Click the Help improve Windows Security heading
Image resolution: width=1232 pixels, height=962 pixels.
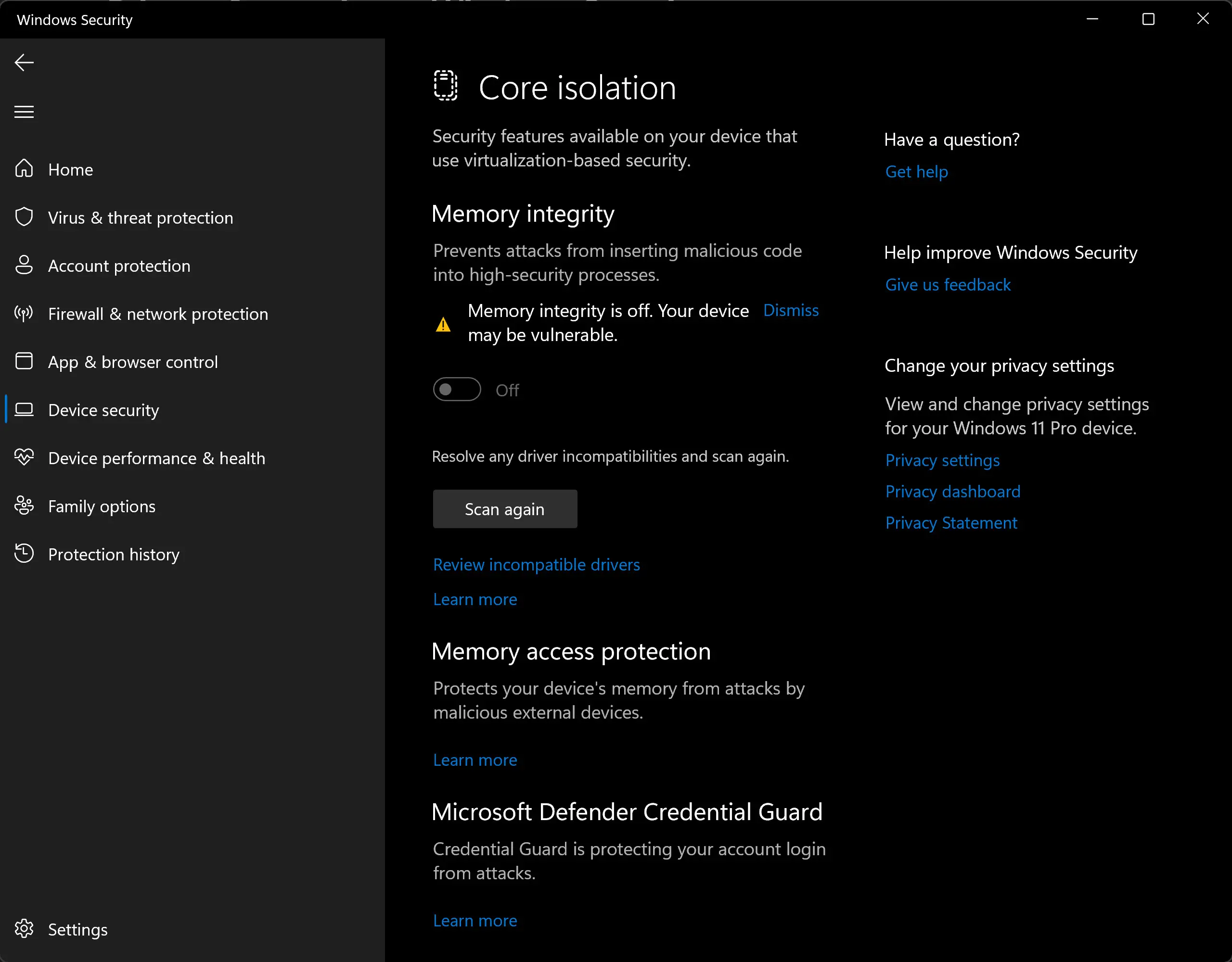1010,253
